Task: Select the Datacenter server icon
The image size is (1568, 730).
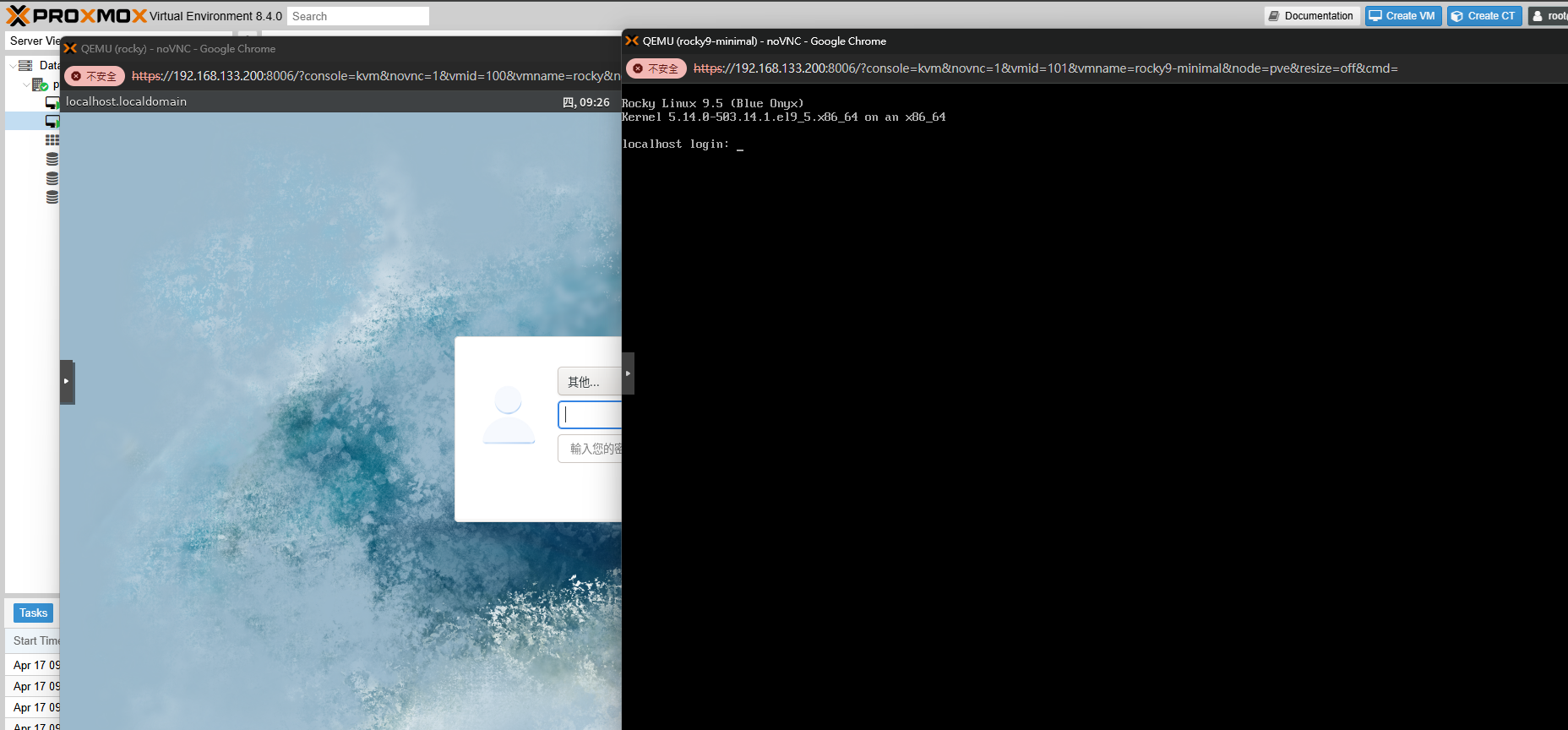Action: click(x=25, y=66)
